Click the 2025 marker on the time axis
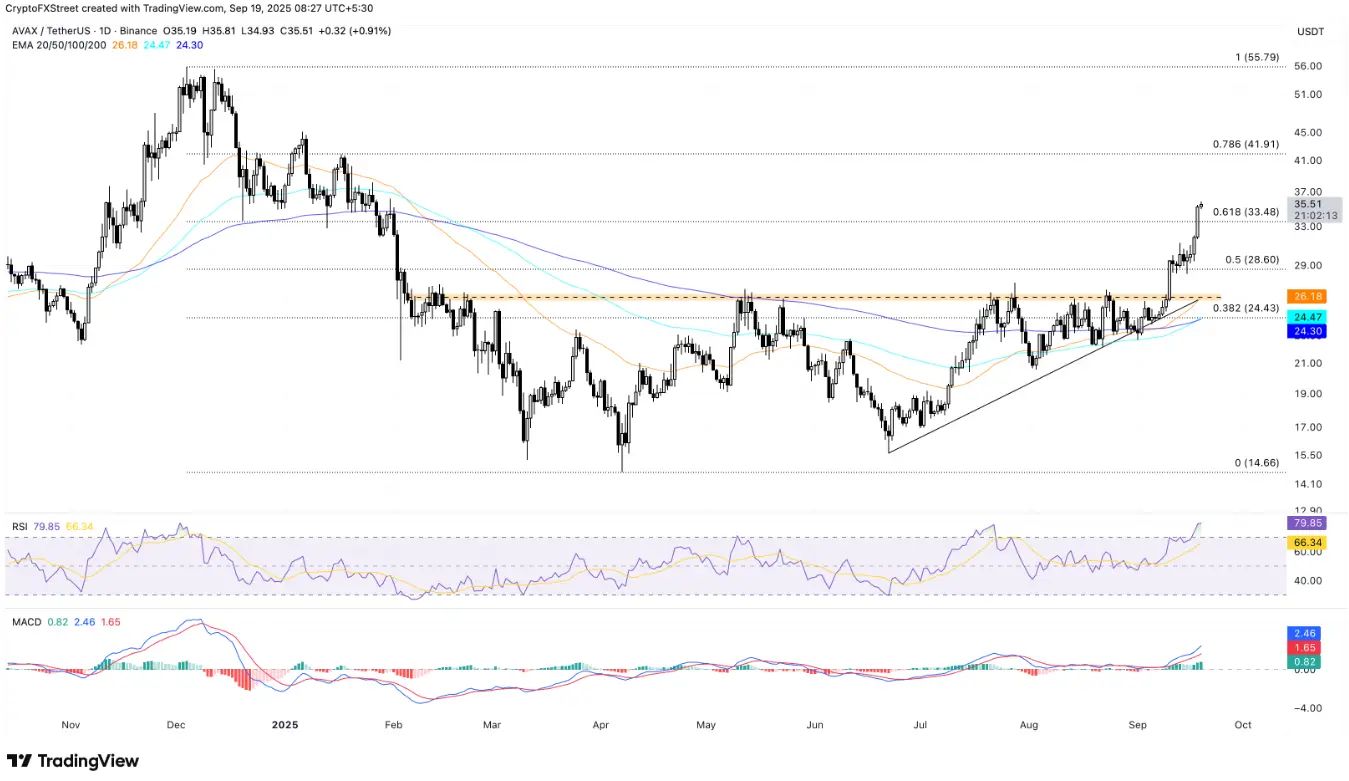This screenshot has width=1349, height=781. point(285,724)
